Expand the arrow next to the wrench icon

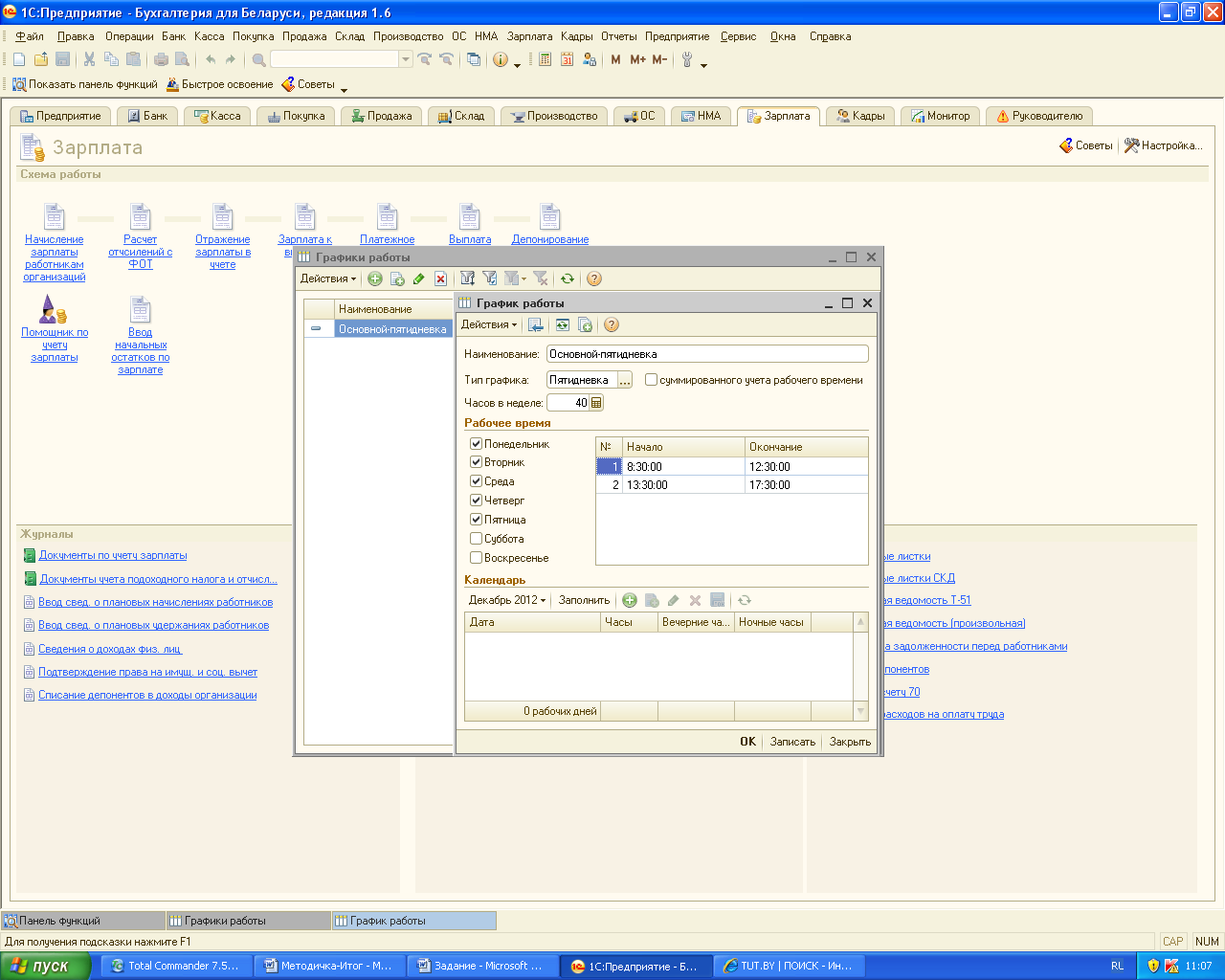[x=704, y=64]
